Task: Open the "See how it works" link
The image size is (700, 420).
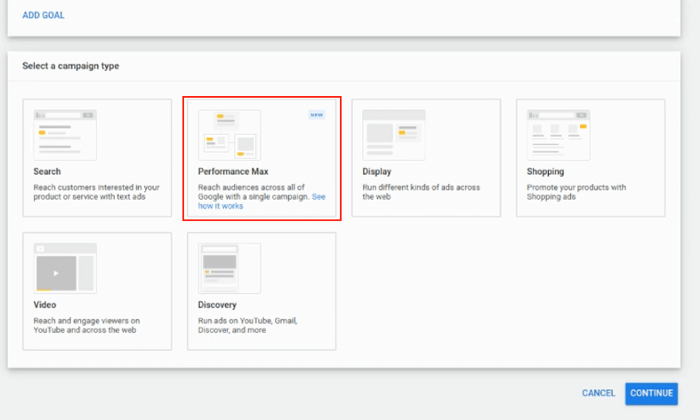Action: [220, 204]
